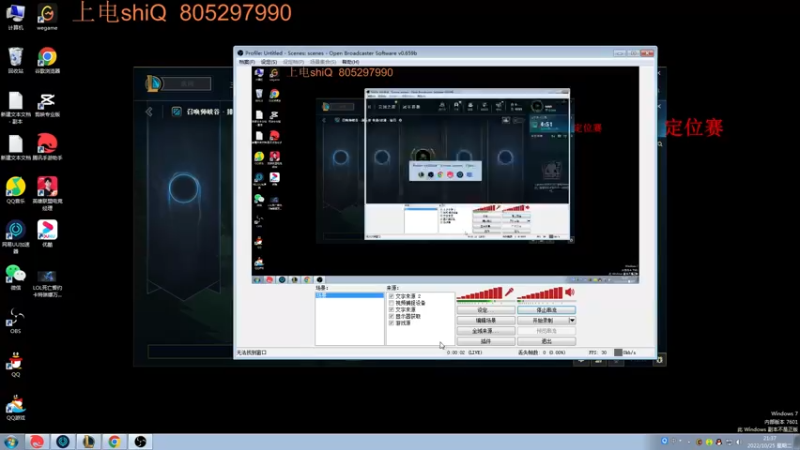800x450 pixels.
Task: Click the 编辑场景 edit scene button
Action: [485, 320]
